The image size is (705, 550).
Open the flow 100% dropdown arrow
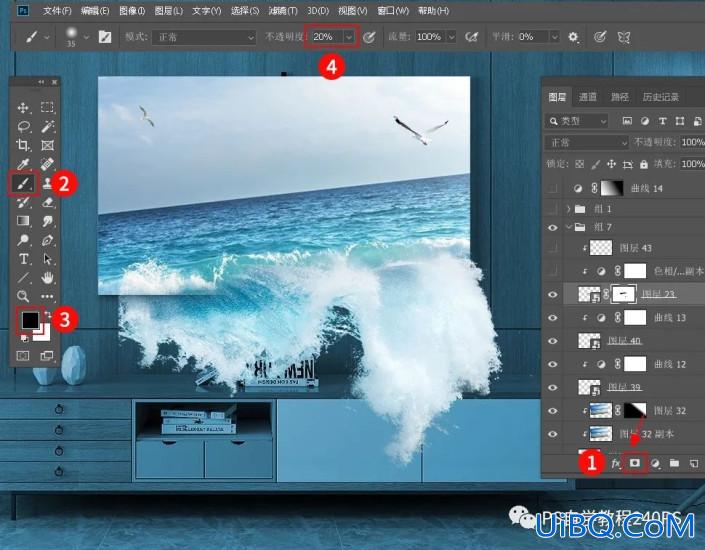pos(451,37)
